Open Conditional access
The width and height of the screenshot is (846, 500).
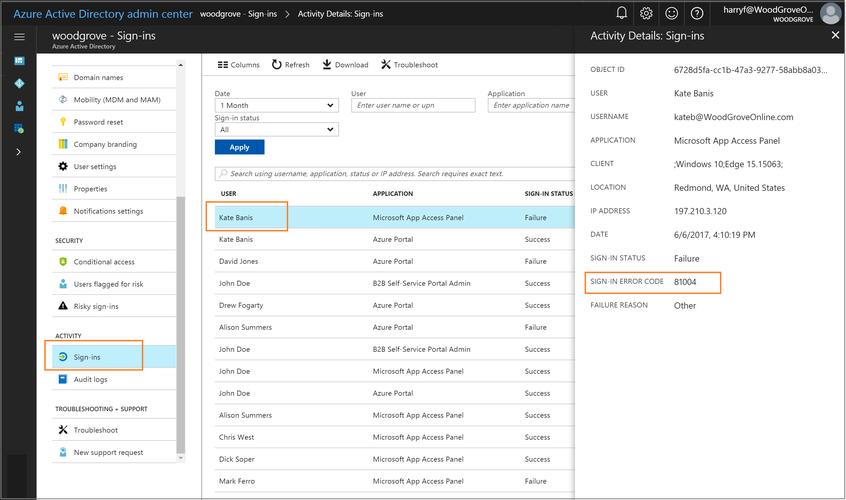tap(114, 262)
